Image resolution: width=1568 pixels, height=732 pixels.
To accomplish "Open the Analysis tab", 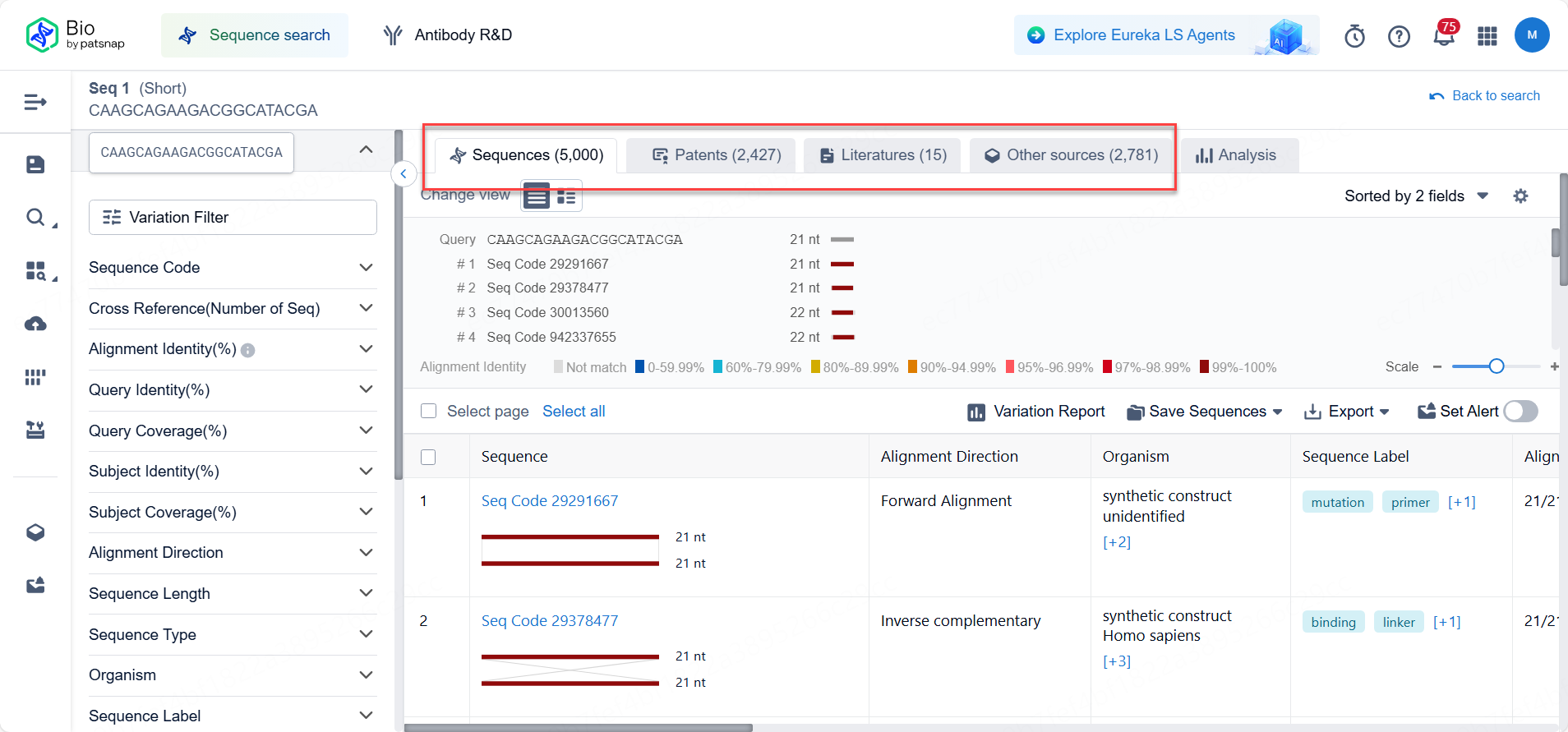I will click(1237, 155).
